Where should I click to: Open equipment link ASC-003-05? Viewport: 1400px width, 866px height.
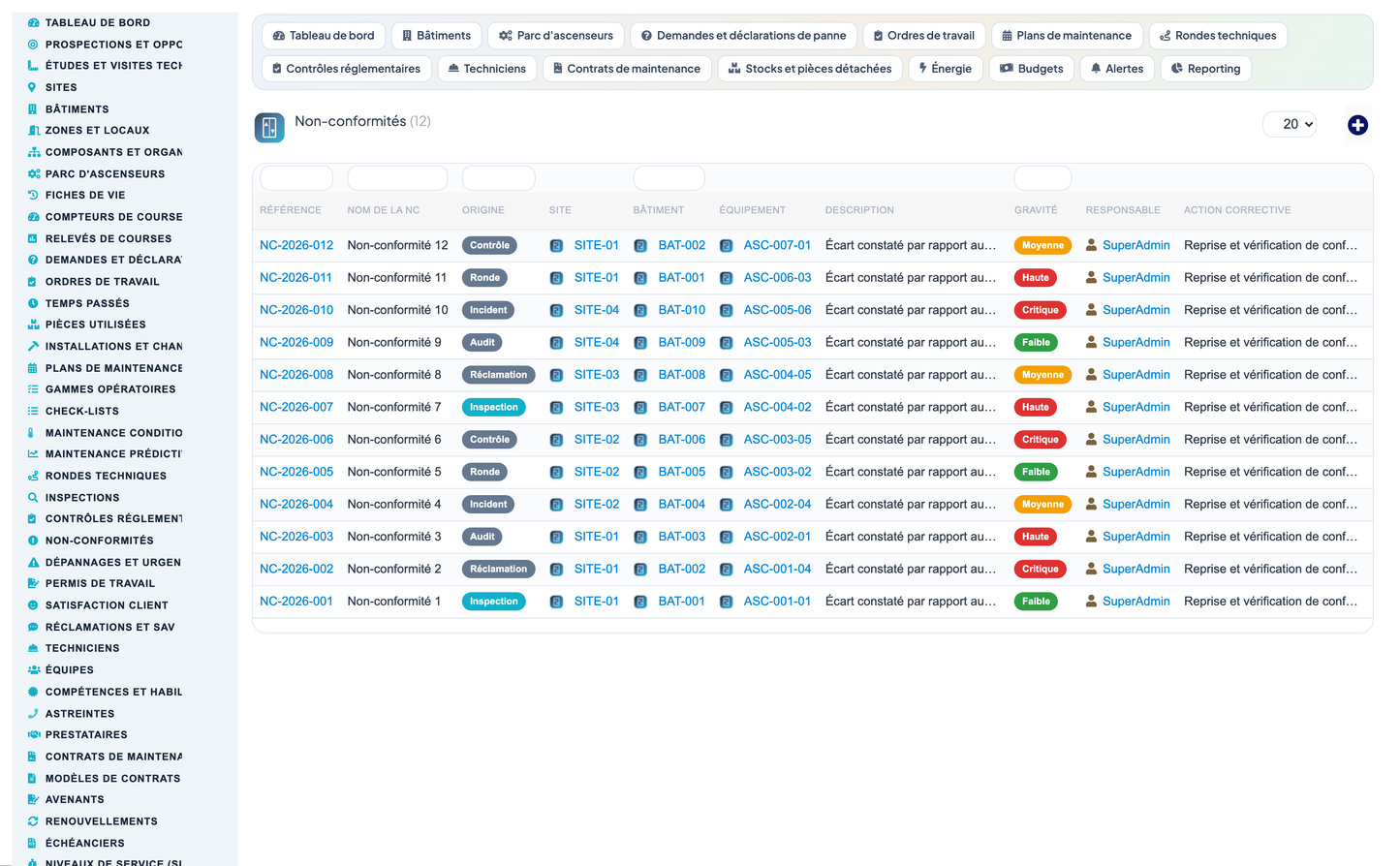coord(777,440)
